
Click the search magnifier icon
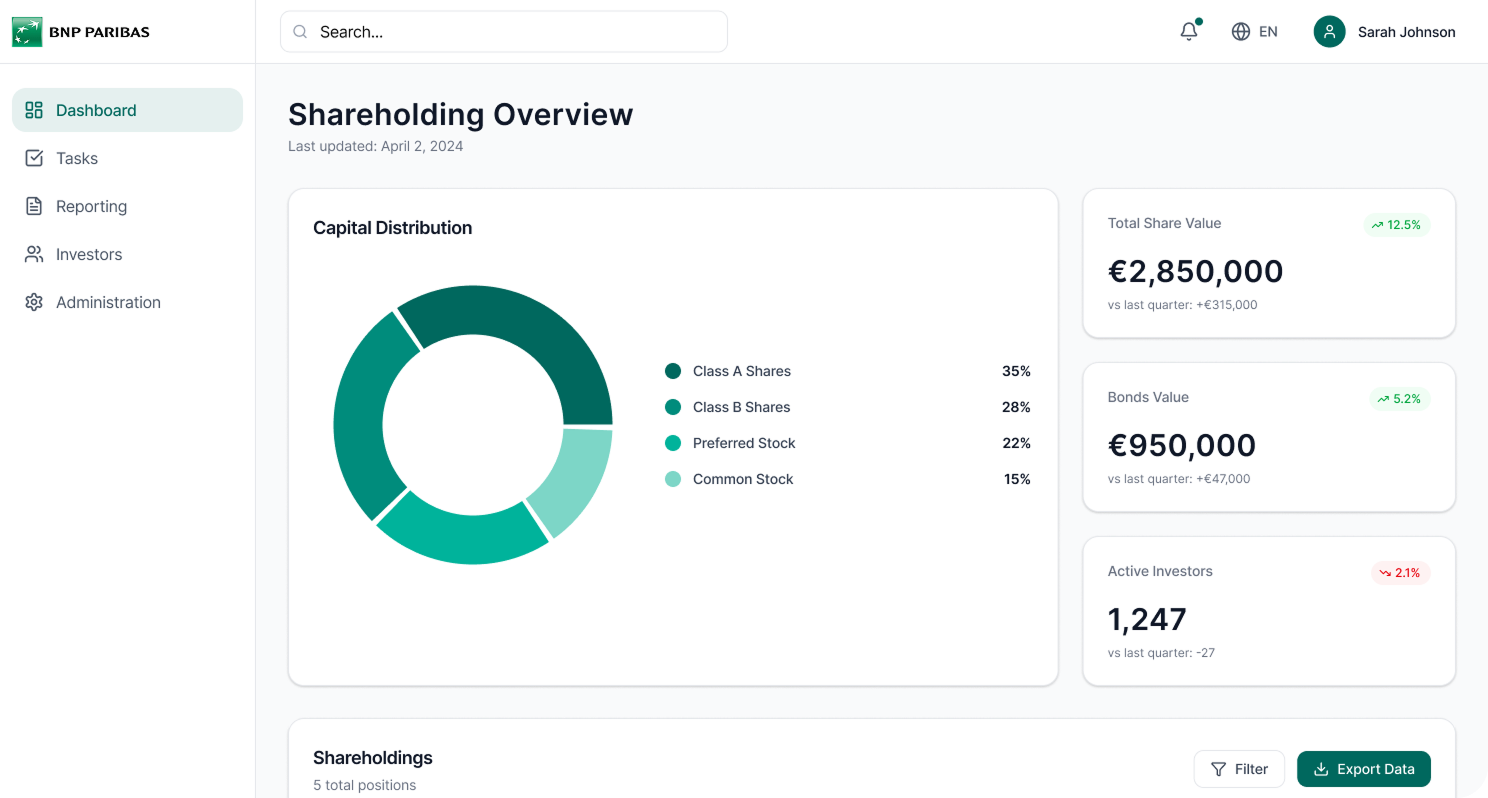pos(300,32)
